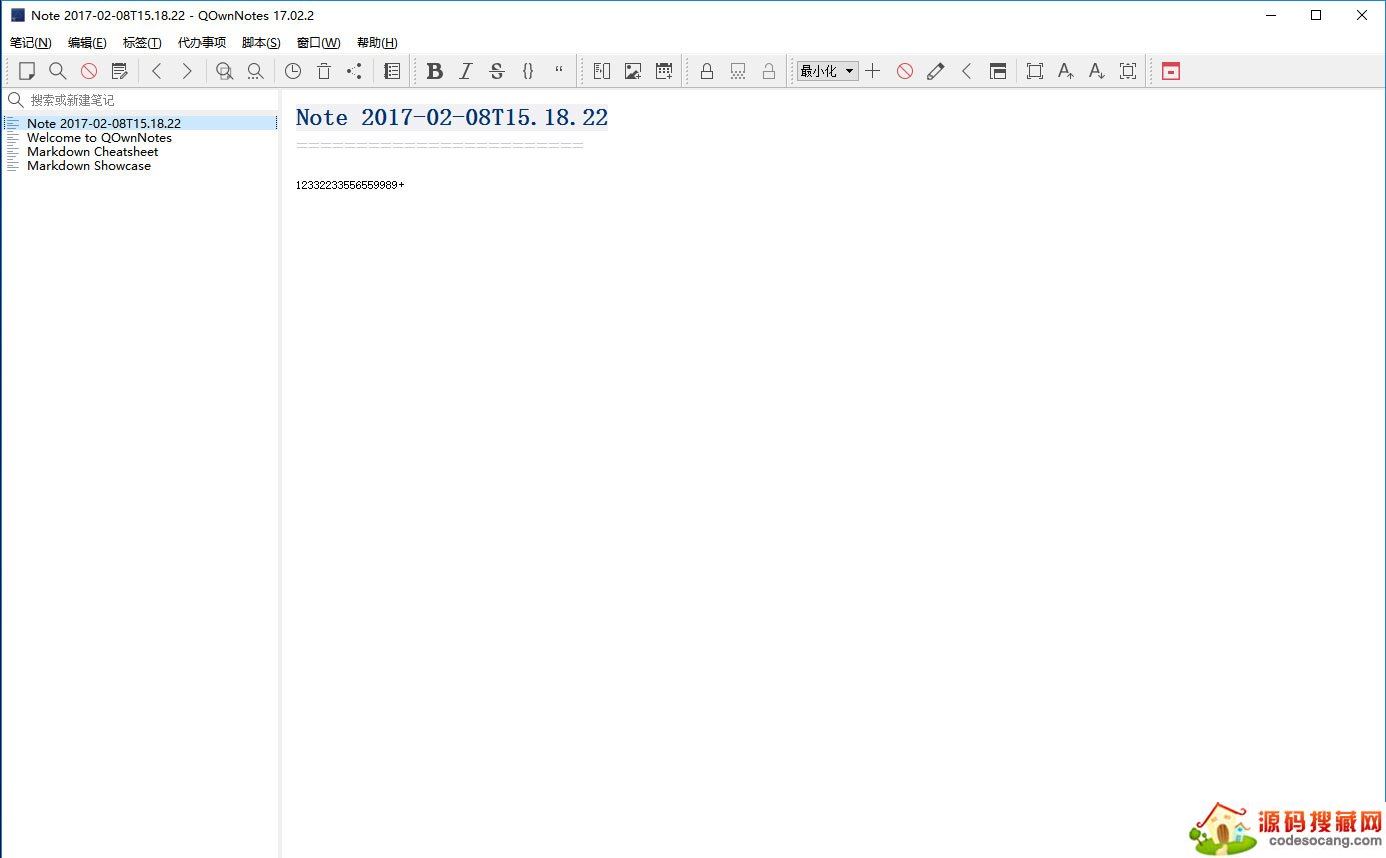Image resolution: width=1386 pixels, height=858 pixels.
Task: Decrease note text font size
Action: (x=1097, y=71)
